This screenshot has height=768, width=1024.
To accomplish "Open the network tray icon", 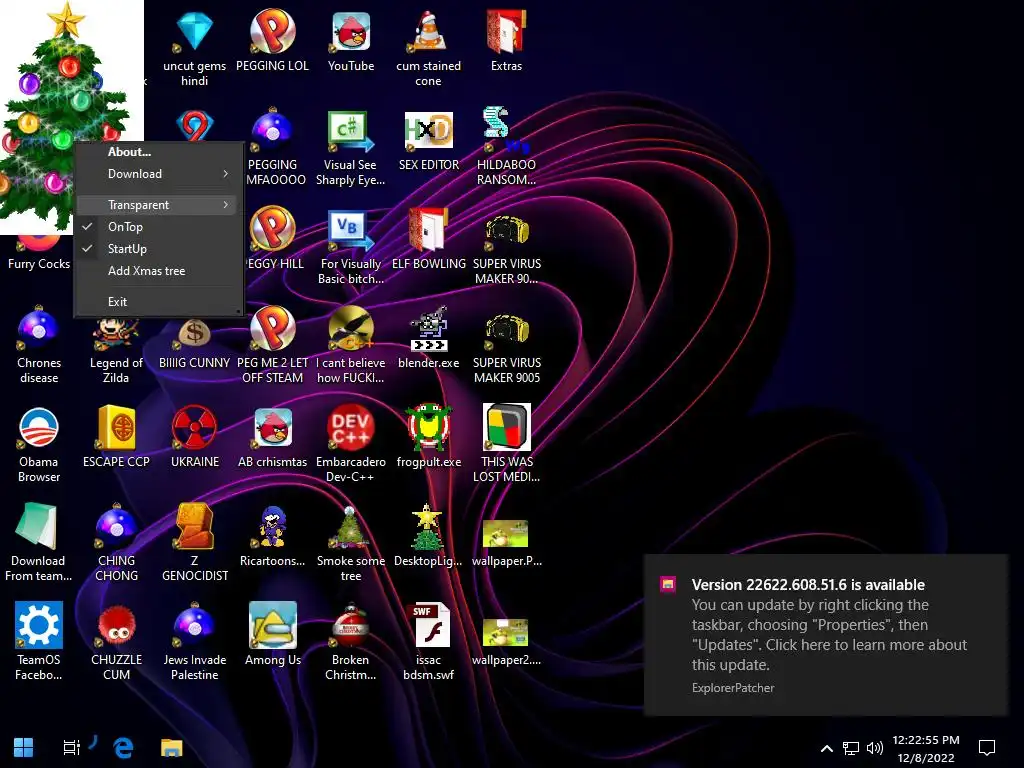I will (850, 748).
